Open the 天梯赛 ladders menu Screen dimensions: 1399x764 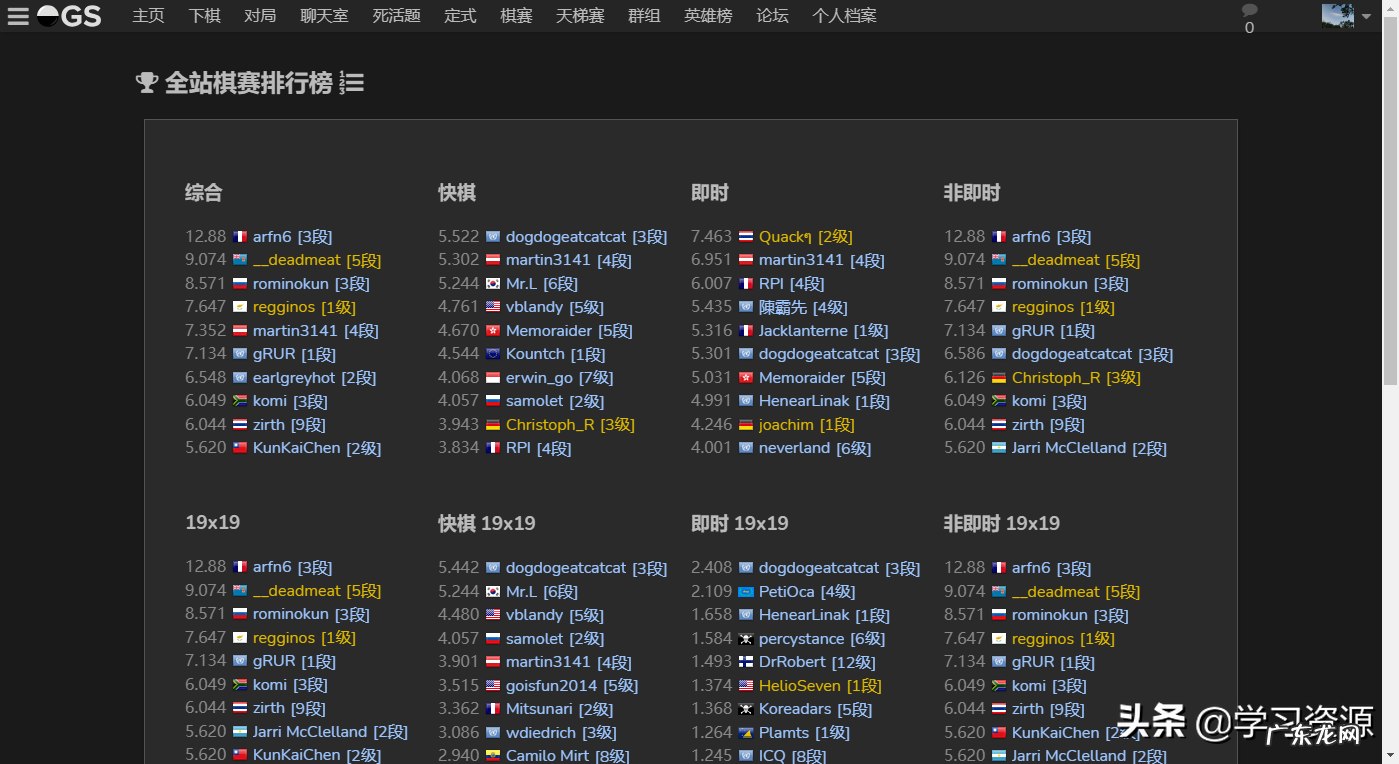(x=581, y=16)
